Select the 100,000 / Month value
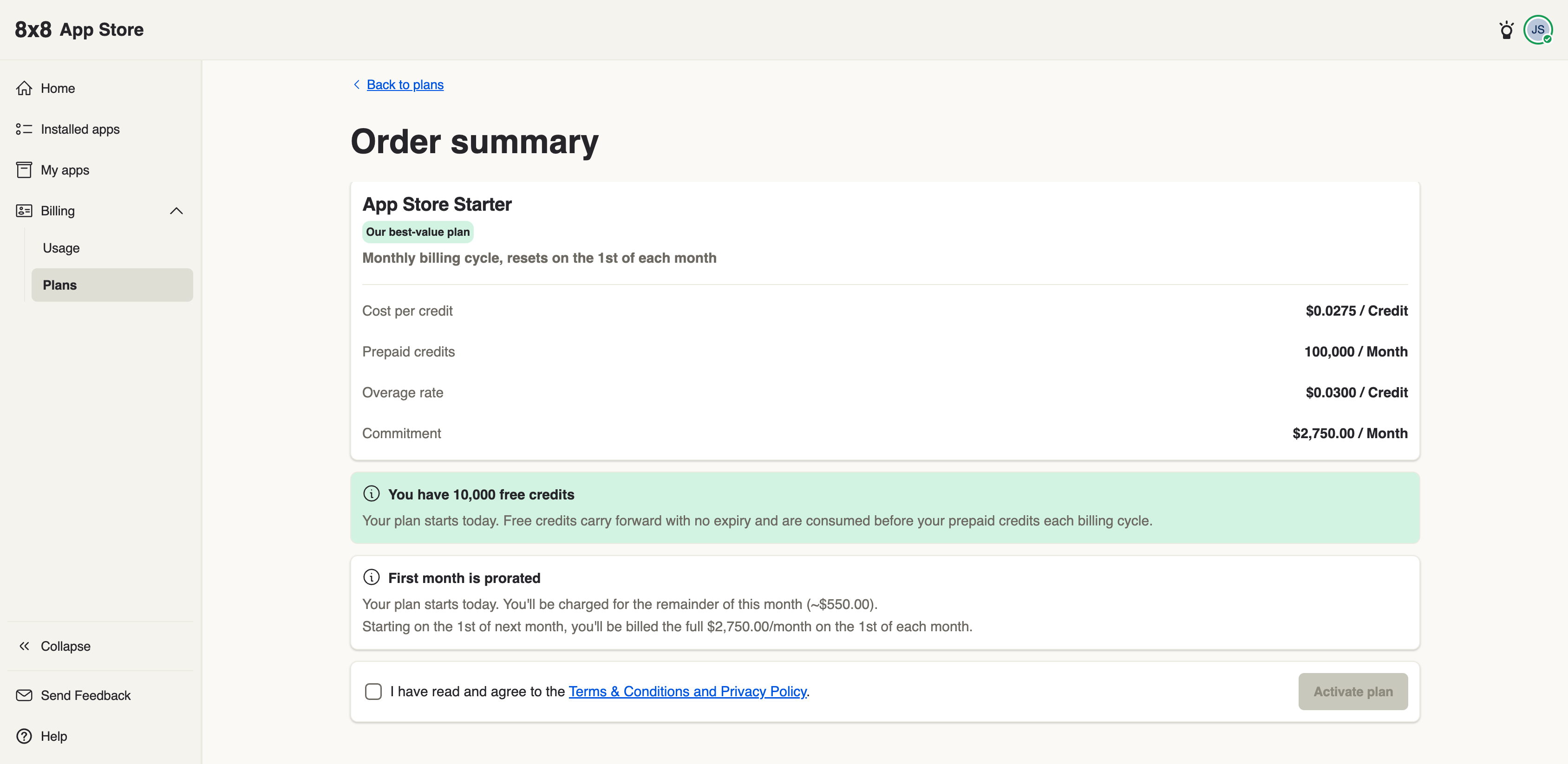Screen dimensions: 1568x764 1356,351
